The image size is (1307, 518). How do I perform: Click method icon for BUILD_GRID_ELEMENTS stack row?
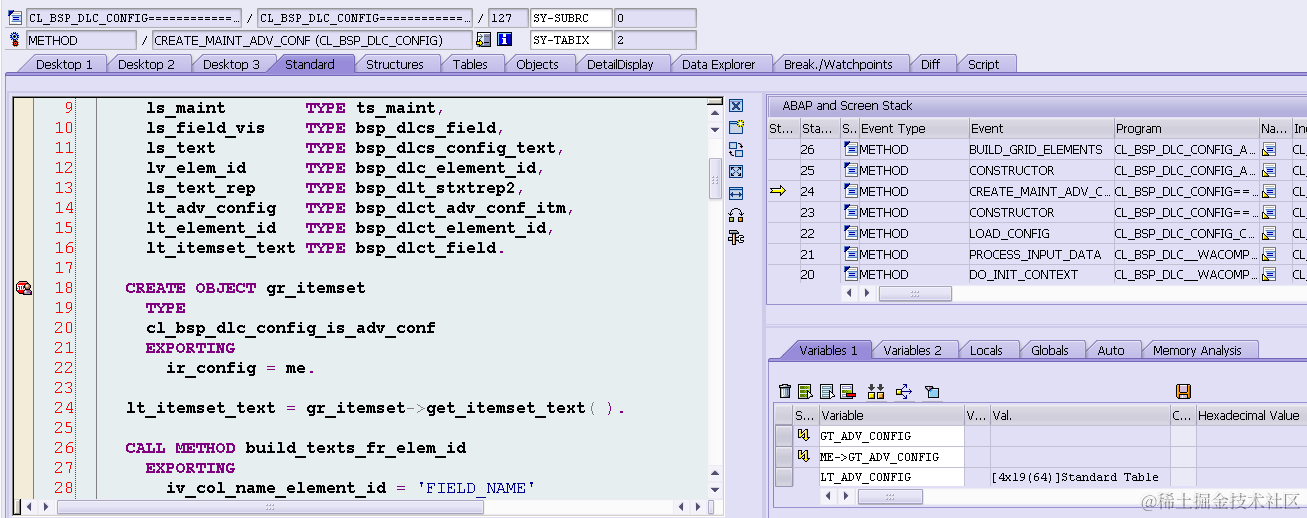(851, 149)
